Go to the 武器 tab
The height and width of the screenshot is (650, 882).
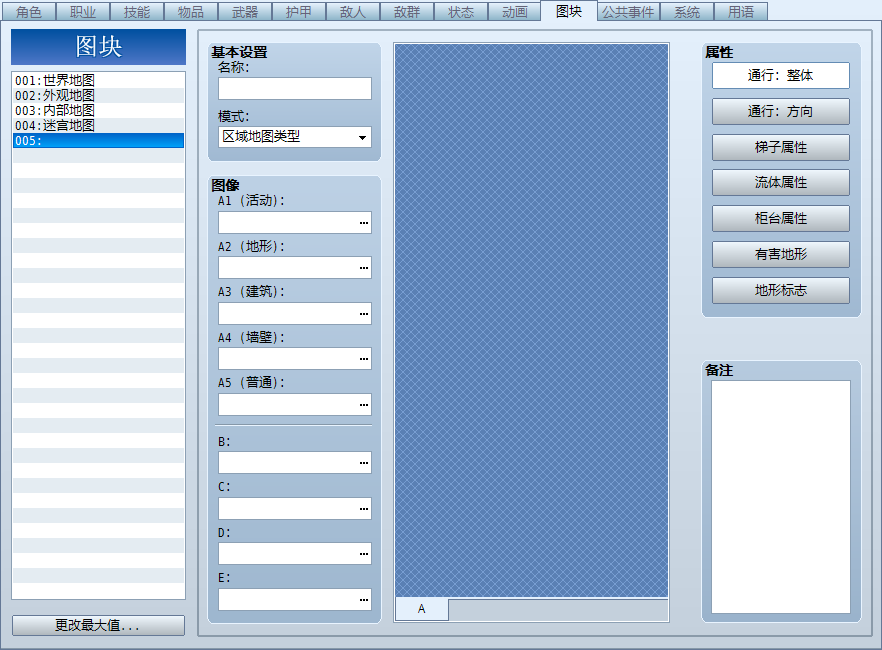point(245,12)
